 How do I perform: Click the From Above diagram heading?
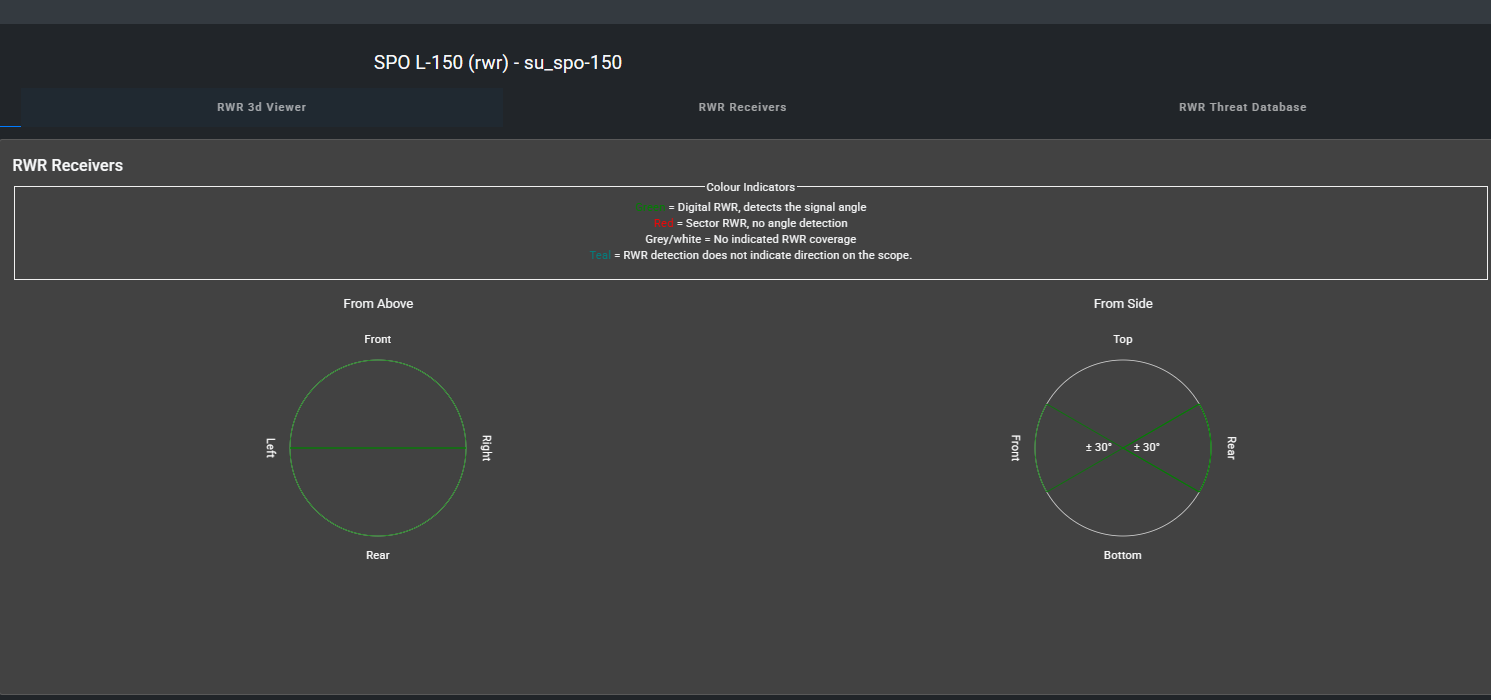[x=378, y=303]
